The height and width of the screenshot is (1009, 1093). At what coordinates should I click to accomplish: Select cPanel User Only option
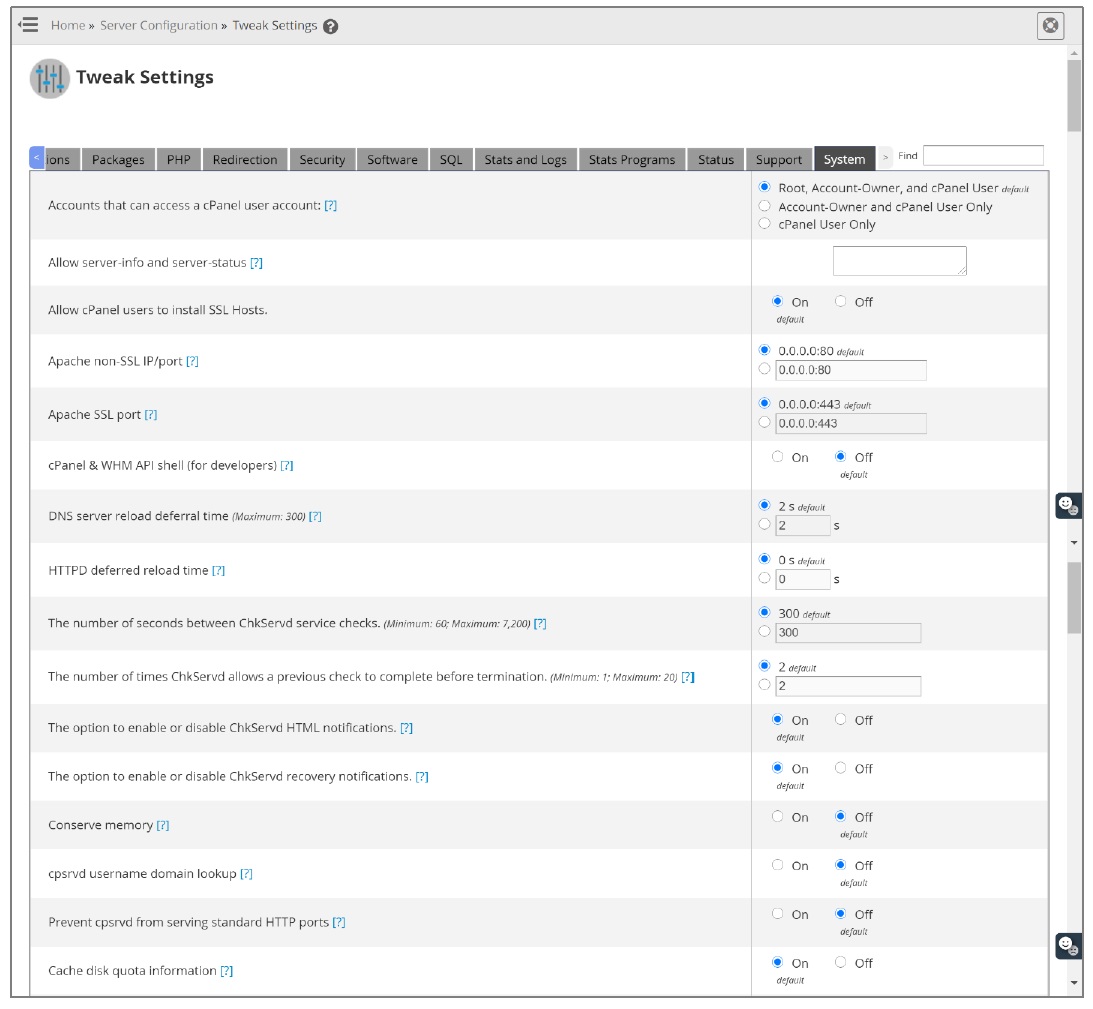pyautogui.click(x=765, y=224)
